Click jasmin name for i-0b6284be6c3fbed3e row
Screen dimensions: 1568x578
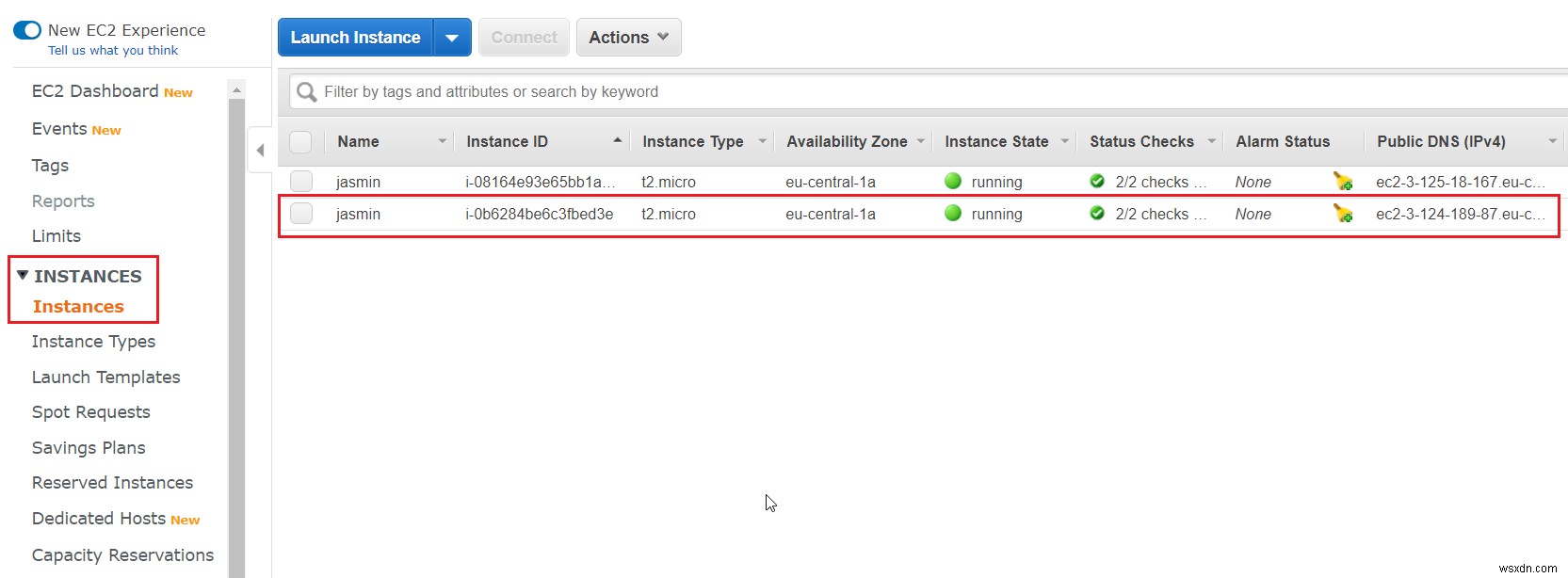(x=358, y=214)
